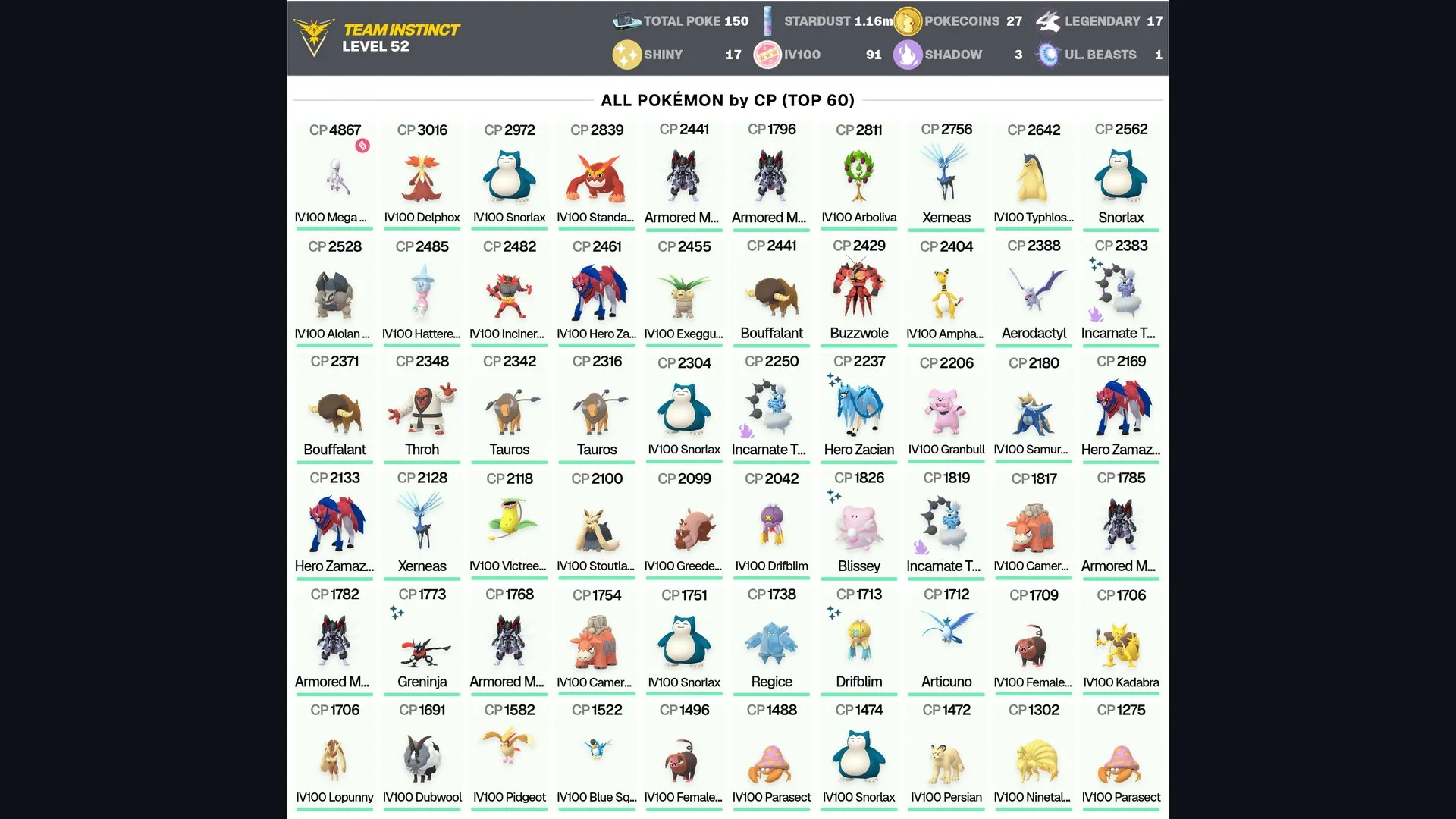Image resolution: width=1456 pixels, height=819 pixels.
Task: Click the Shiny sparkle icon
Action: [626, 55]
